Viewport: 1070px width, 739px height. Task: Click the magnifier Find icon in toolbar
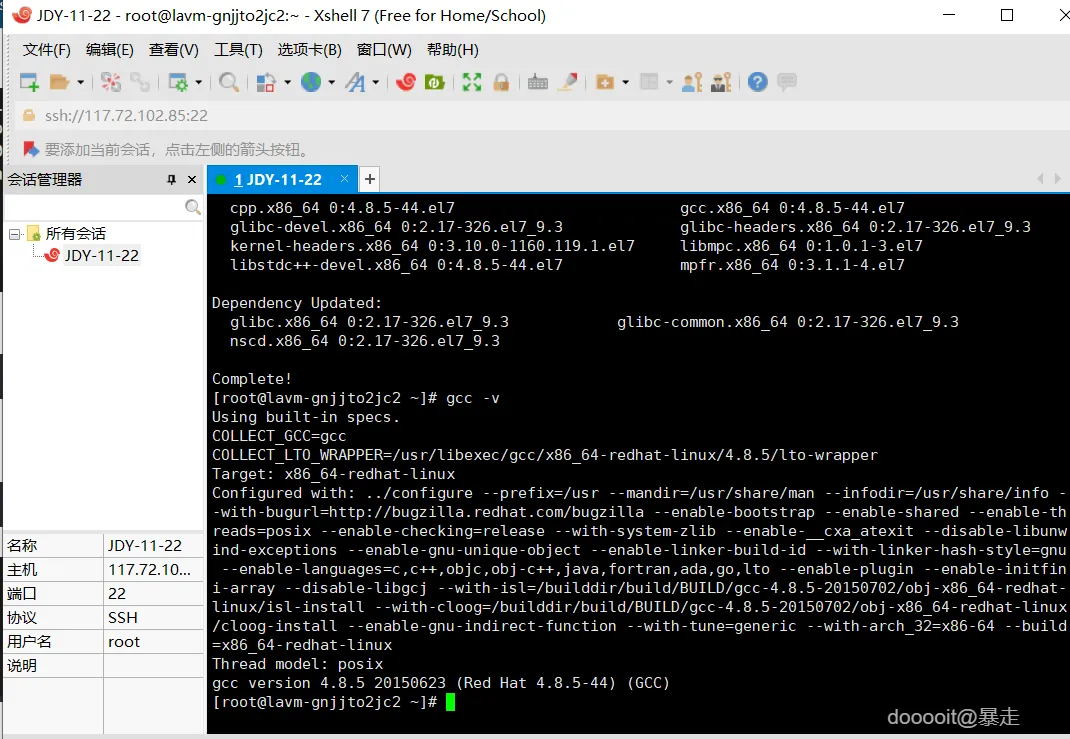tap(229, 83)
